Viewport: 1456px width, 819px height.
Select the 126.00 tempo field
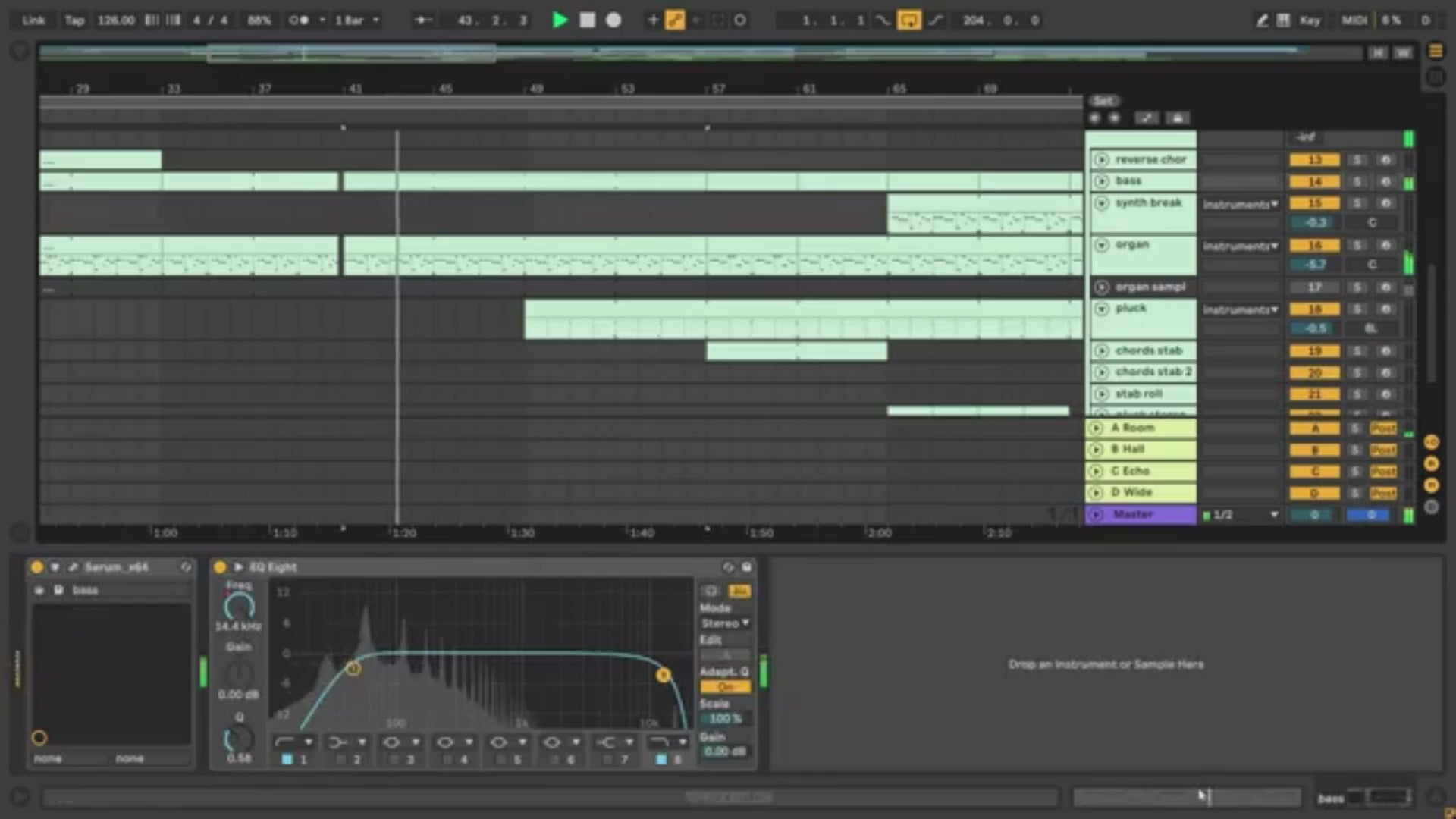click(x=116, y=20)
